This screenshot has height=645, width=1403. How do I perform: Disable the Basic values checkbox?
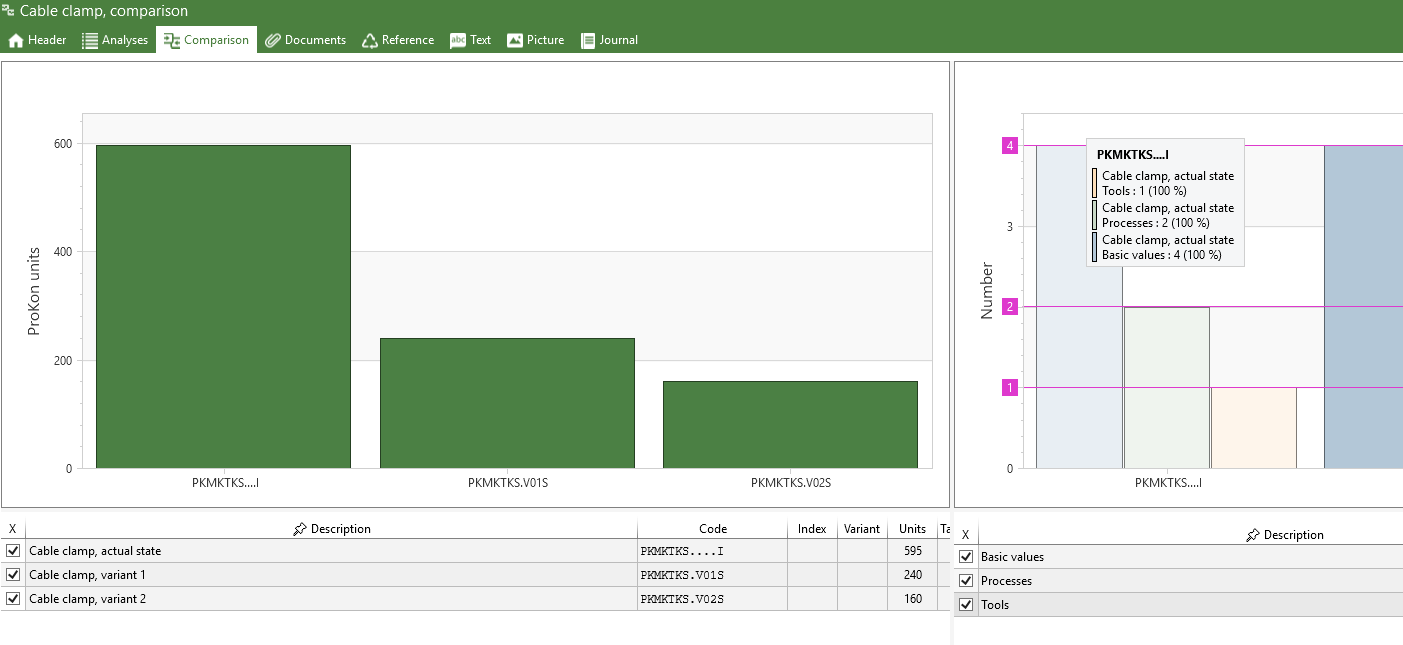click(x=966, y=557)
